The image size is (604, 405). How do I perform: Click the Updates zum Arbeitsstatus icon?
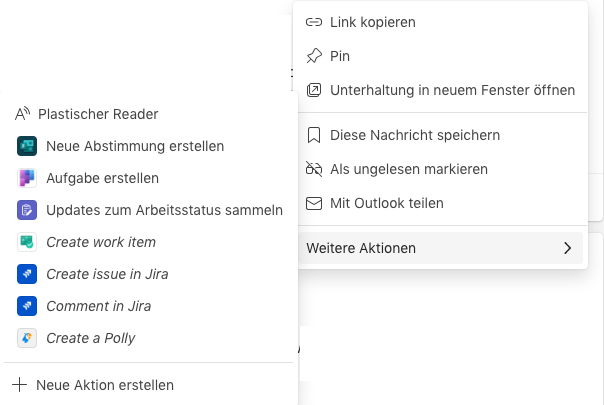pyautogui.click(x=27, y=210)
